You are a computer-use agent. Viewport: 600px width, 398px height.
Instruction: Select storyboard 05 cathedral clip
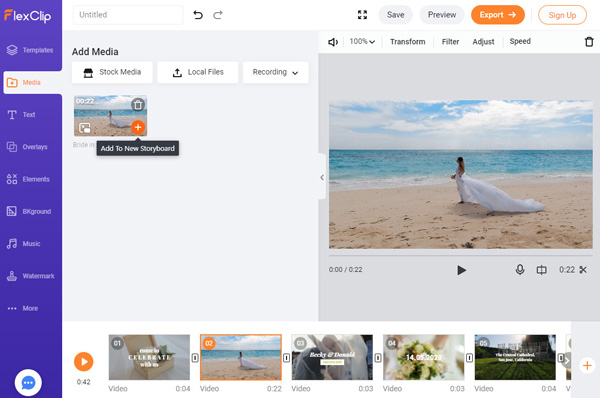(515, 357)
